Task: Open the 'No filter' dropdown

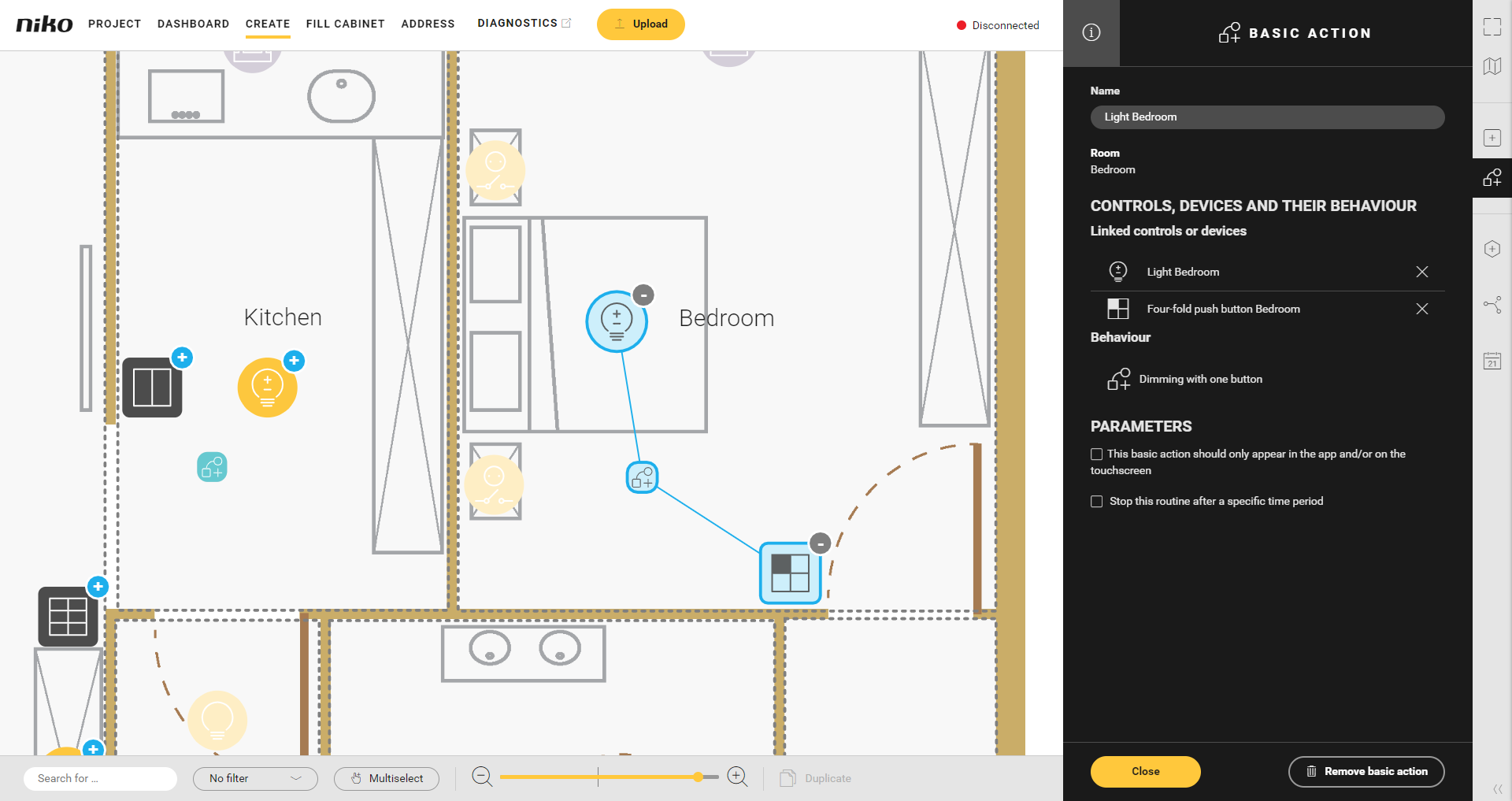Action: tap(255, 778)
